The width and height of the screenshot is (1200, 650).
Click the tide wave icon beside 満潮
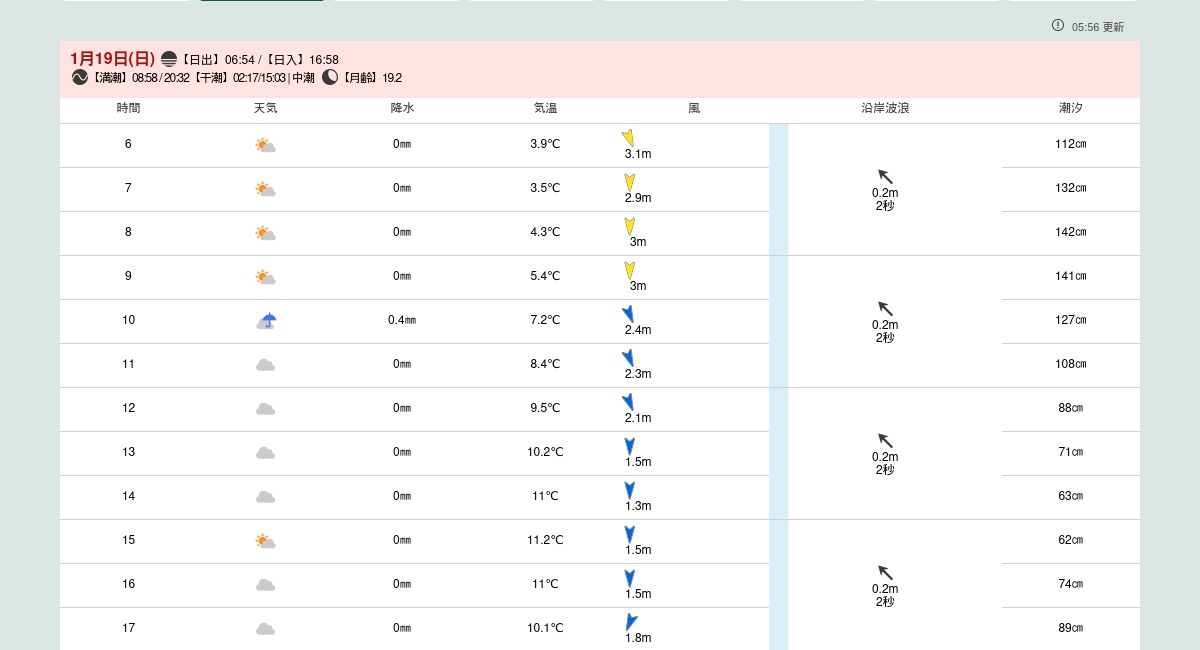tap(80, 78)
